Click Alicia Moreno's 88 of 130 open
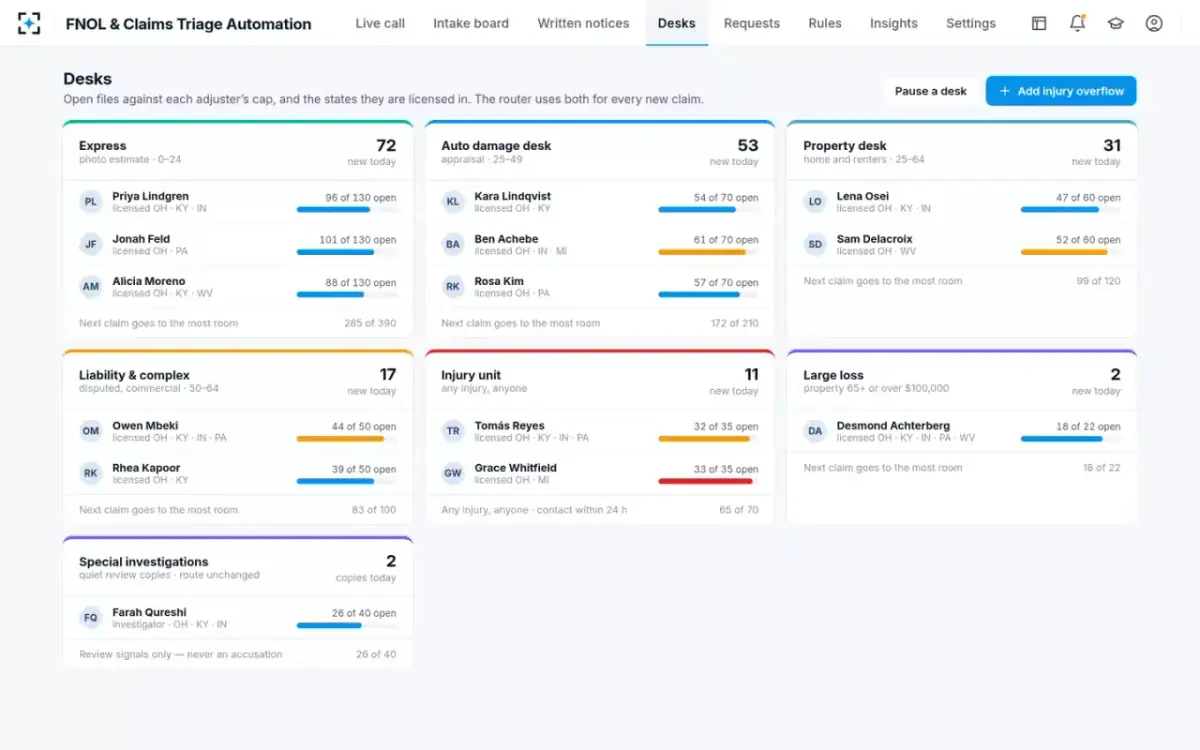Image resolution: width=1200 pixels, height=750 pixels. pos(361,282)
